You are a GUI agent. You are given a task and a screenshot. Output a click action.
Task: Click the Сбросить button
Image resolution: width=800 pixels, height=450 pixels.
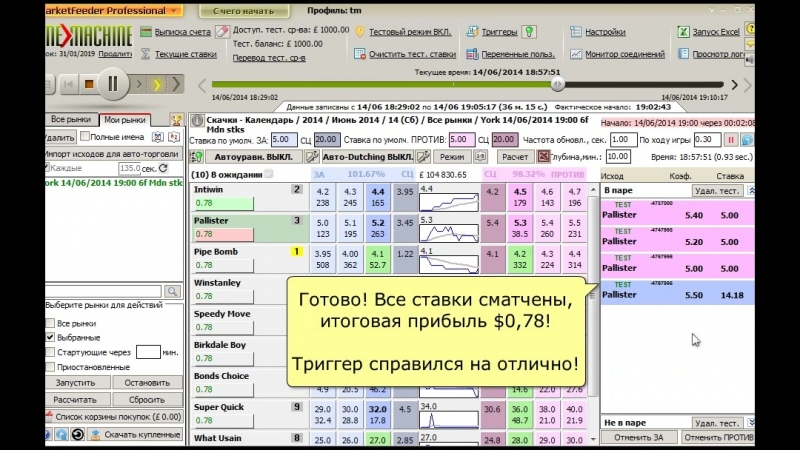coord(147,399)
